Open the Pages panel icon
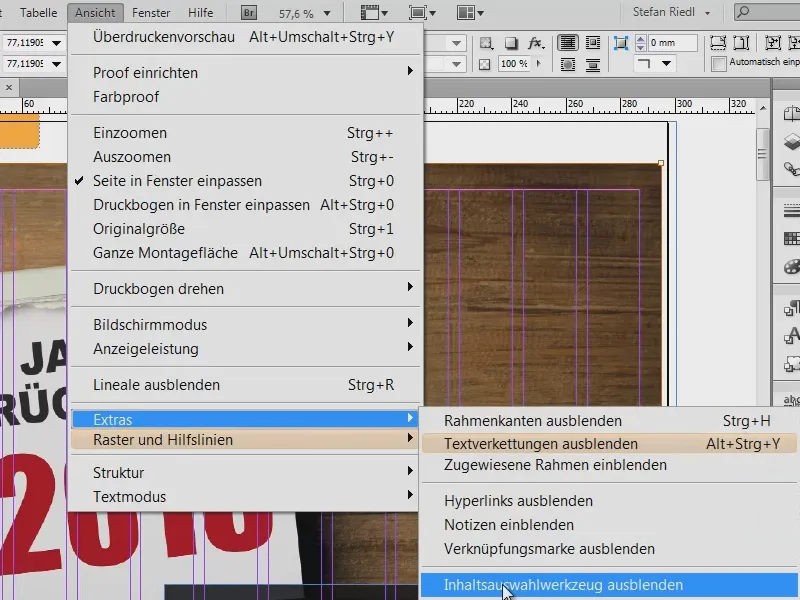 coord(791,113)
